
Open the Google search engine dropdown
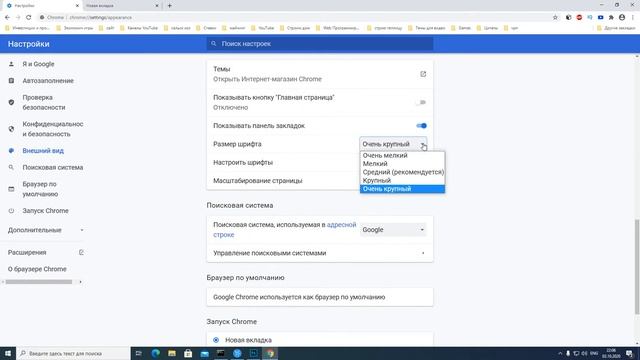[393, 230]
